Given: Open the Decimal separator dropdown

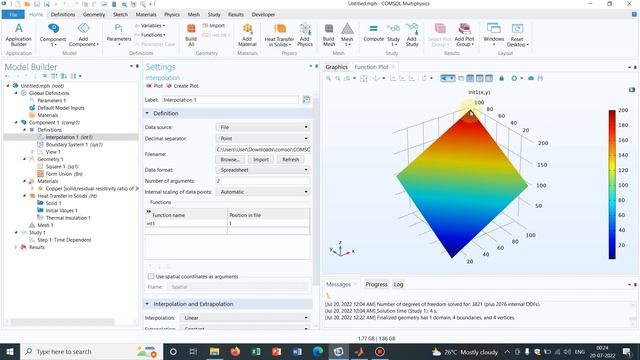Looking at the screenshot, I should click(x=263, y=139).
